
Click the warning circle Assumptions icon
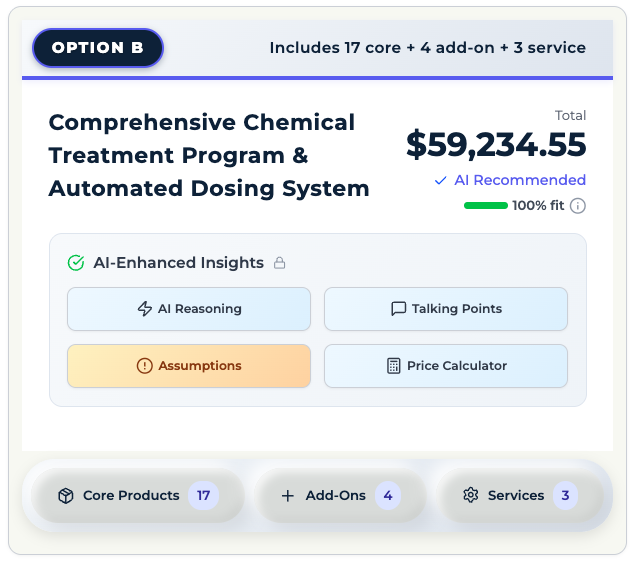pyautogui.click(x=145, y=366)
